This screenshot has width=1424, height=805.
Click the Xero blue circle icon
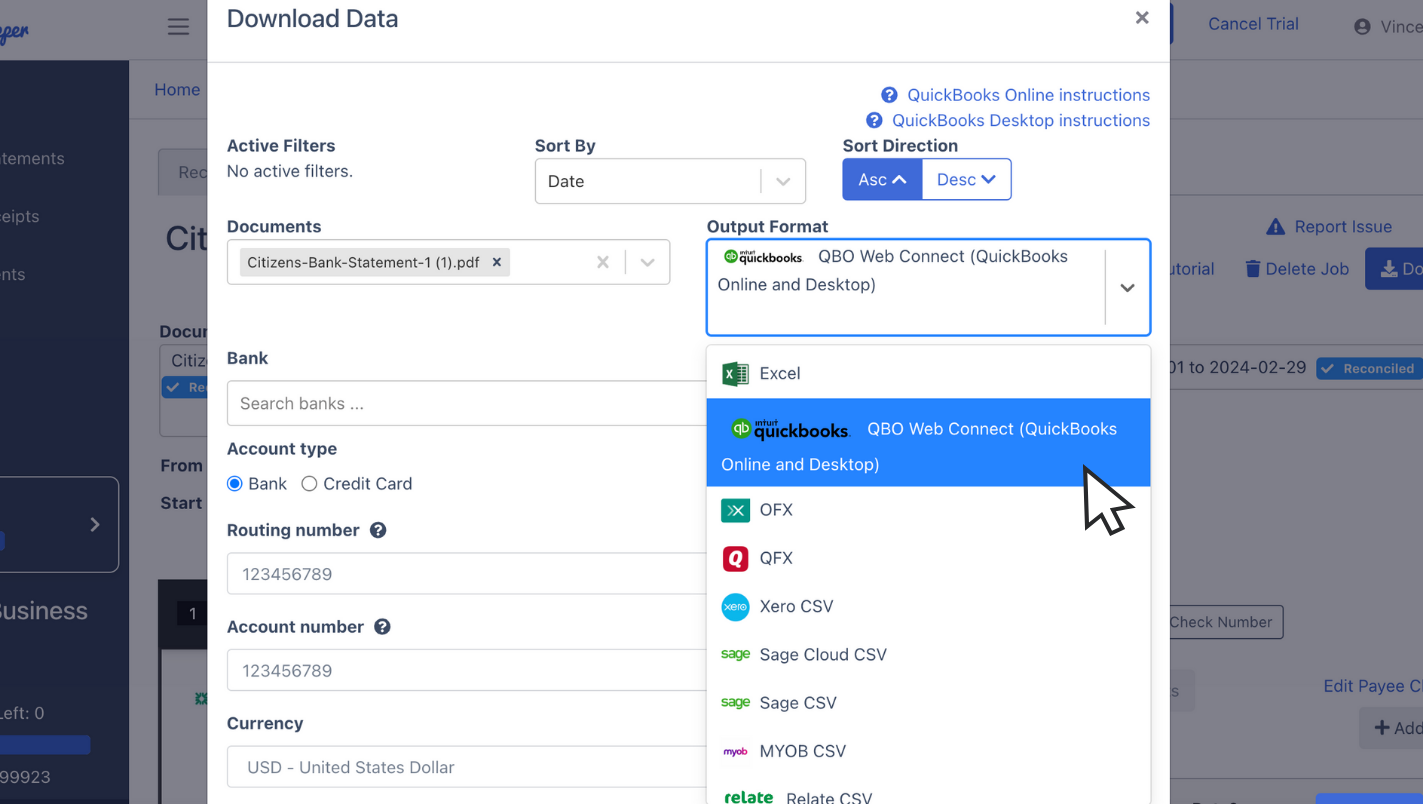coord(735,607)
